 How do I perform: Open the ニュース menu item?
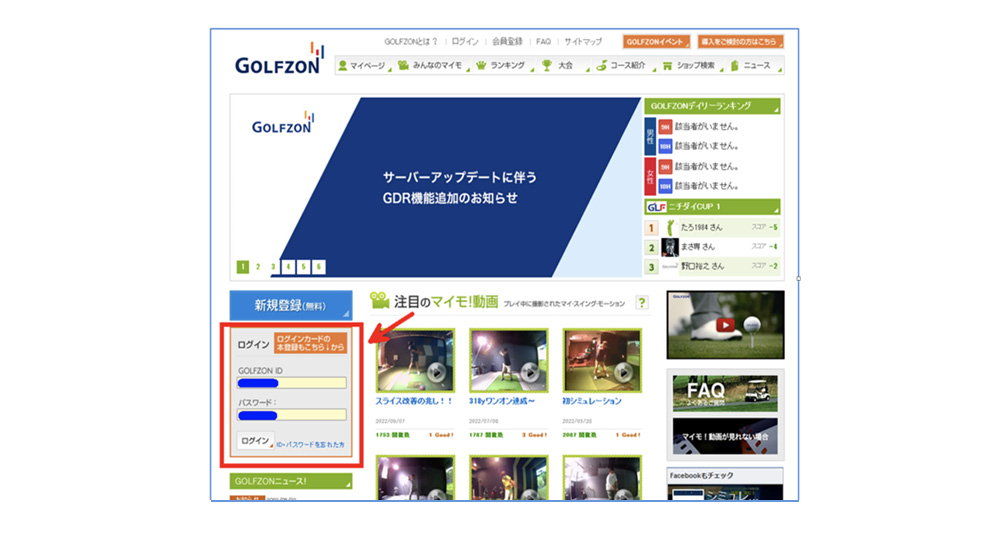pyautogui.click(x=754, y=66)
